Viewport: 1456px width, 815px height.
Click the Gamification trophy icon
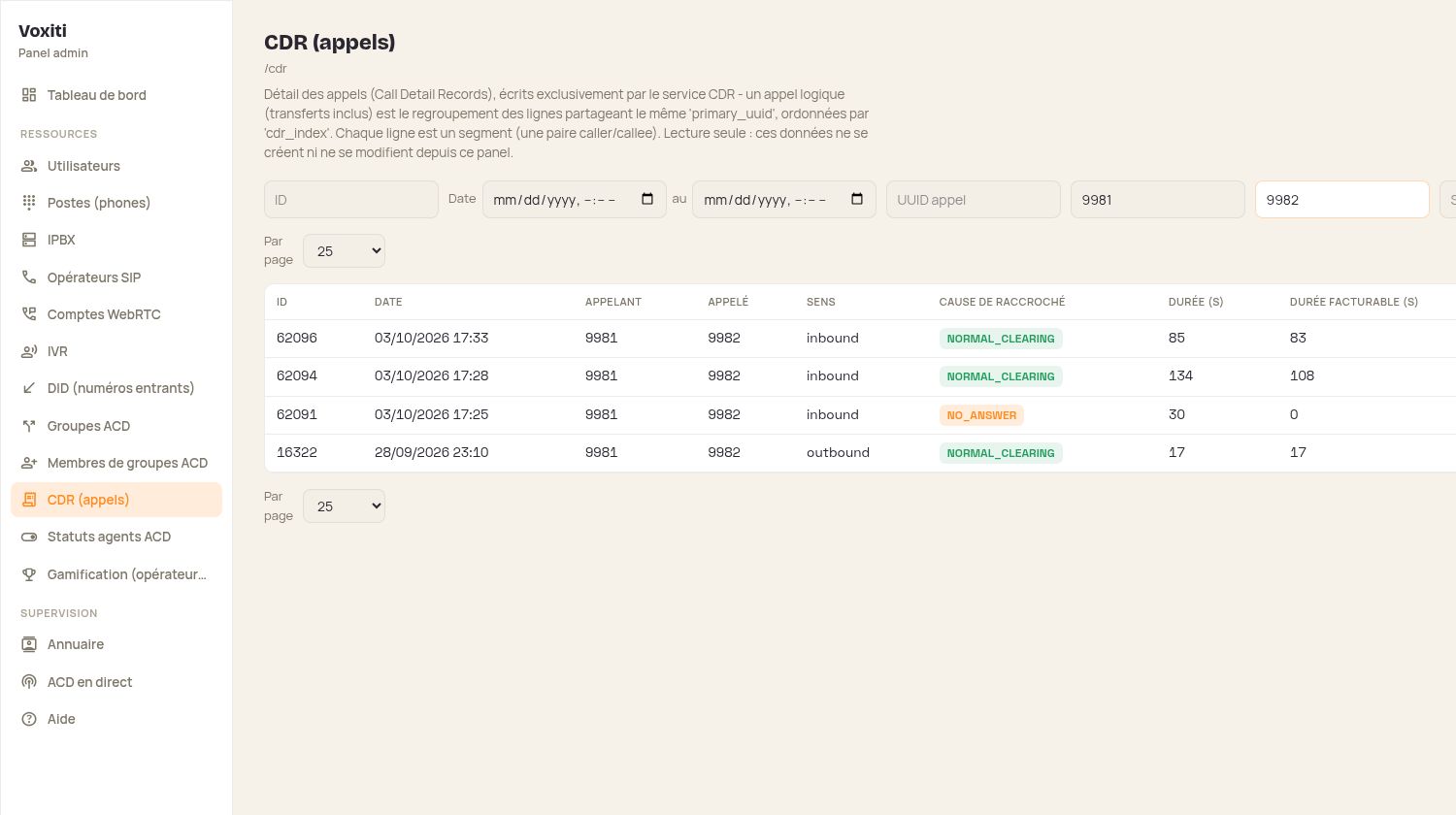click(x=29, y=574)
